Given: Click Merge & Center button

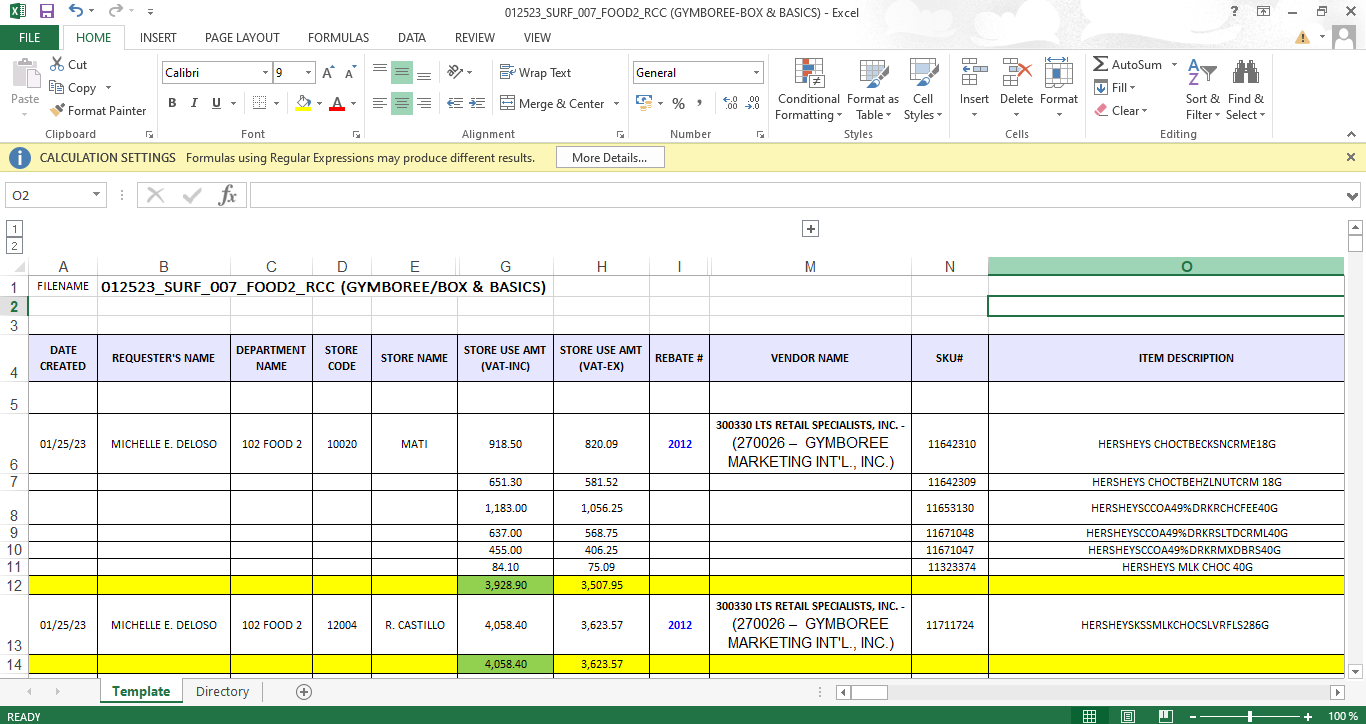Looking at the screenshot, I should (x=552, y=103).
